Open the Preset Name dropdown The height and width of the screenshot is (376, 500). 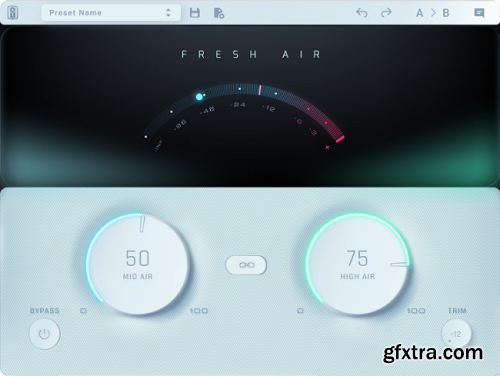point(111,13)
